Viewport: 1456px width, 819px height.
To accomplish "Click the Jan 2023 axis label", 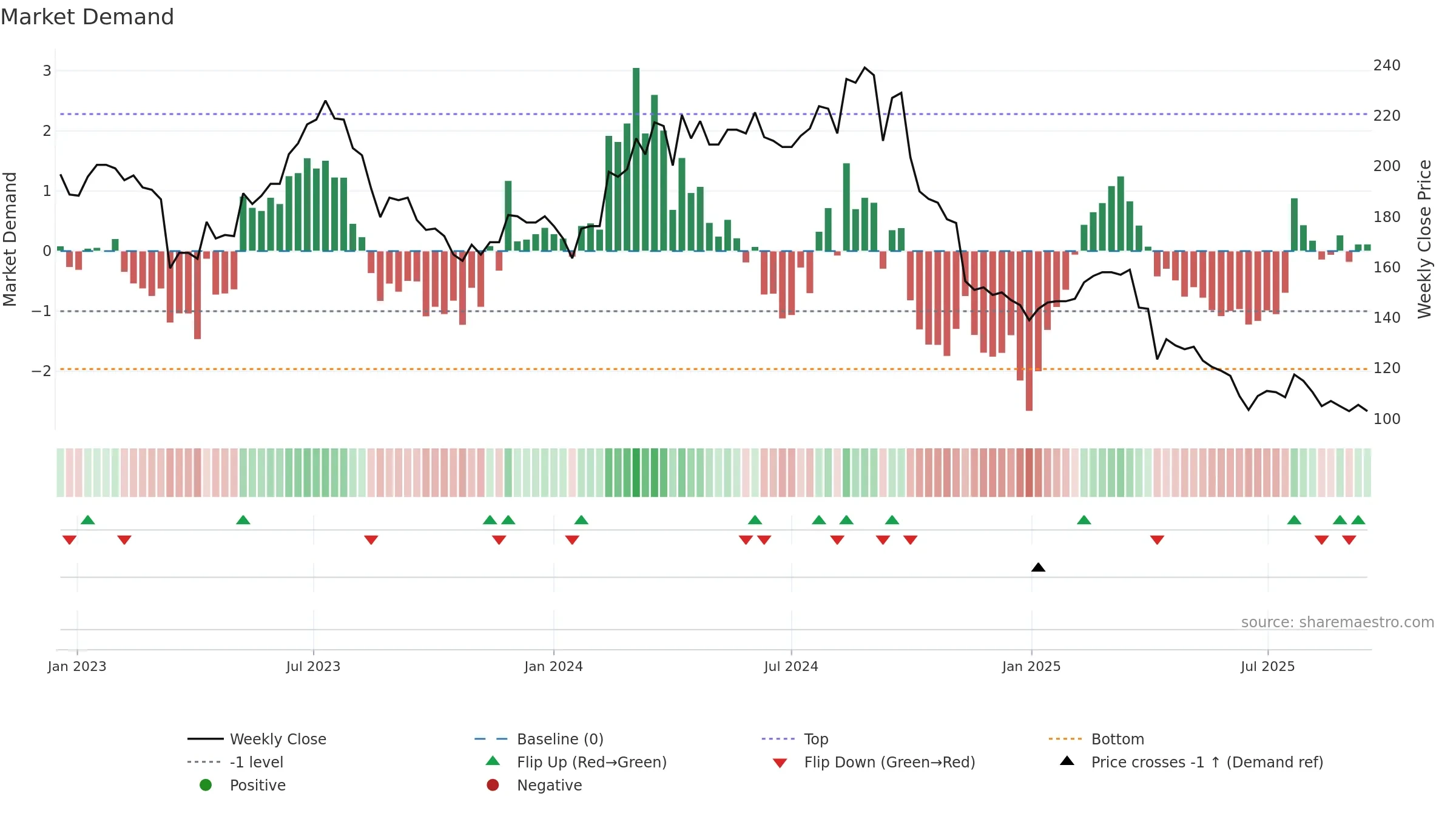I will [77, 666].
